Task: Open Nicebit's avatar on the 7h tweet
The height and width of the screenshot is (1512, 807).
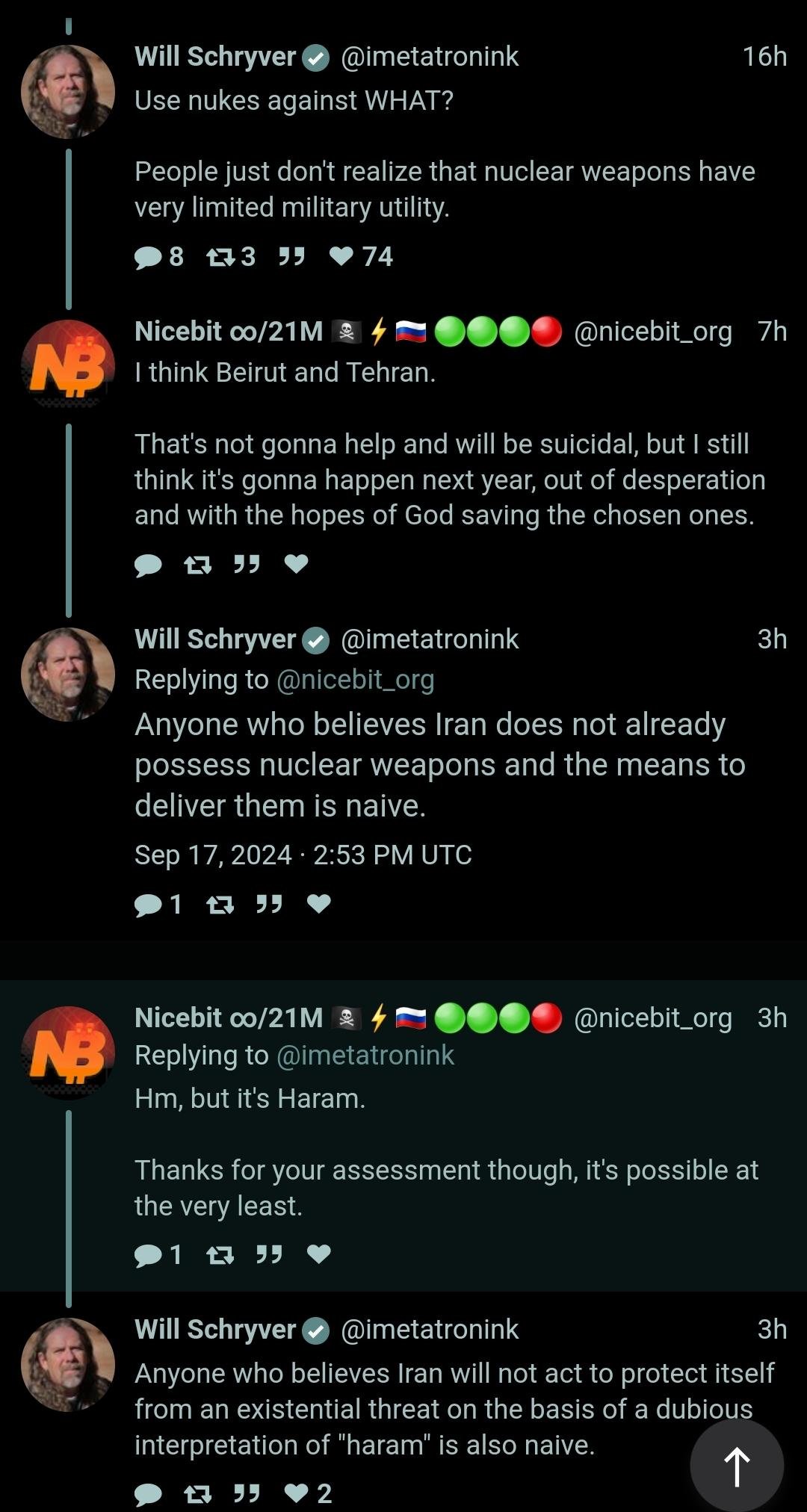Action: click(68, 365)
